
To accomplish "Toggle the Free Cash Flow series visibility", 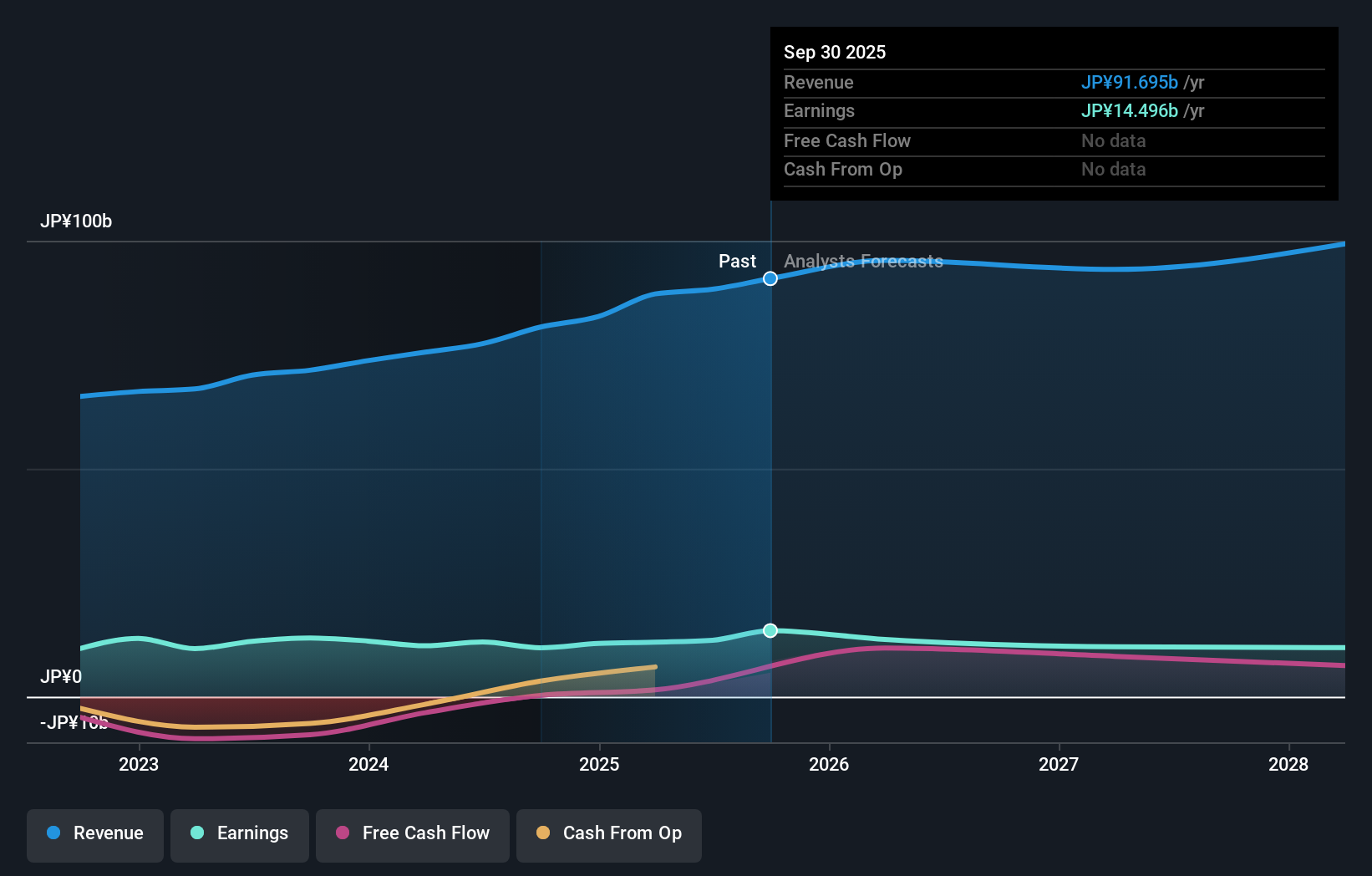I will tap(412, 835).
